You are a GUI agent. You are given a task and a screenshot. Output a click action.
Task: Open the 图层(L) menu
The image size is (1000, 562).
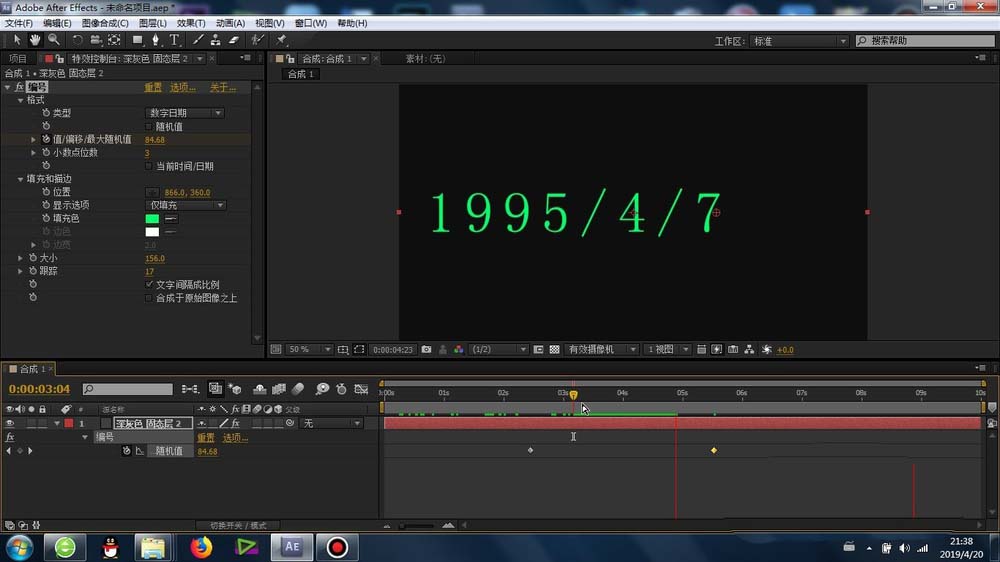point(152,23)
